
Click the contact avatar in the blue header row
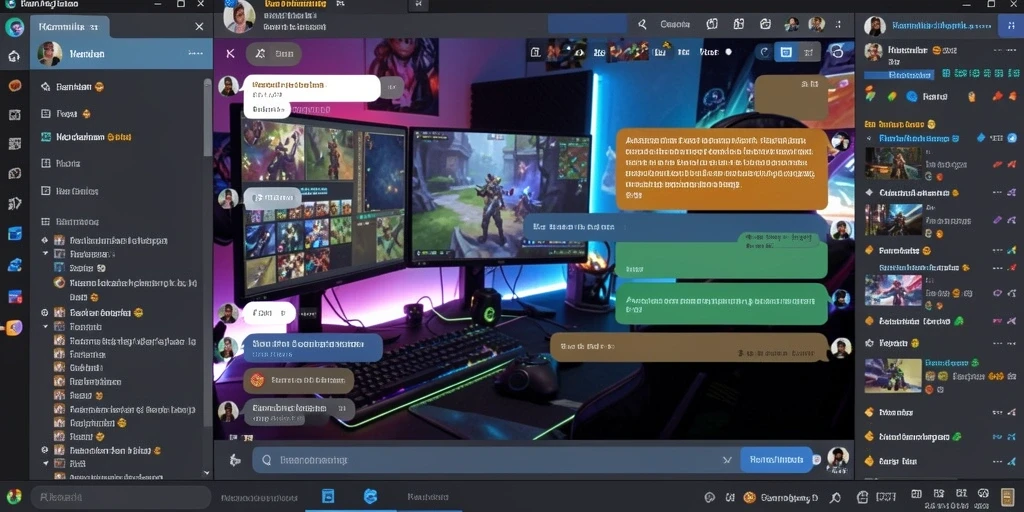(x=50, y=54)
